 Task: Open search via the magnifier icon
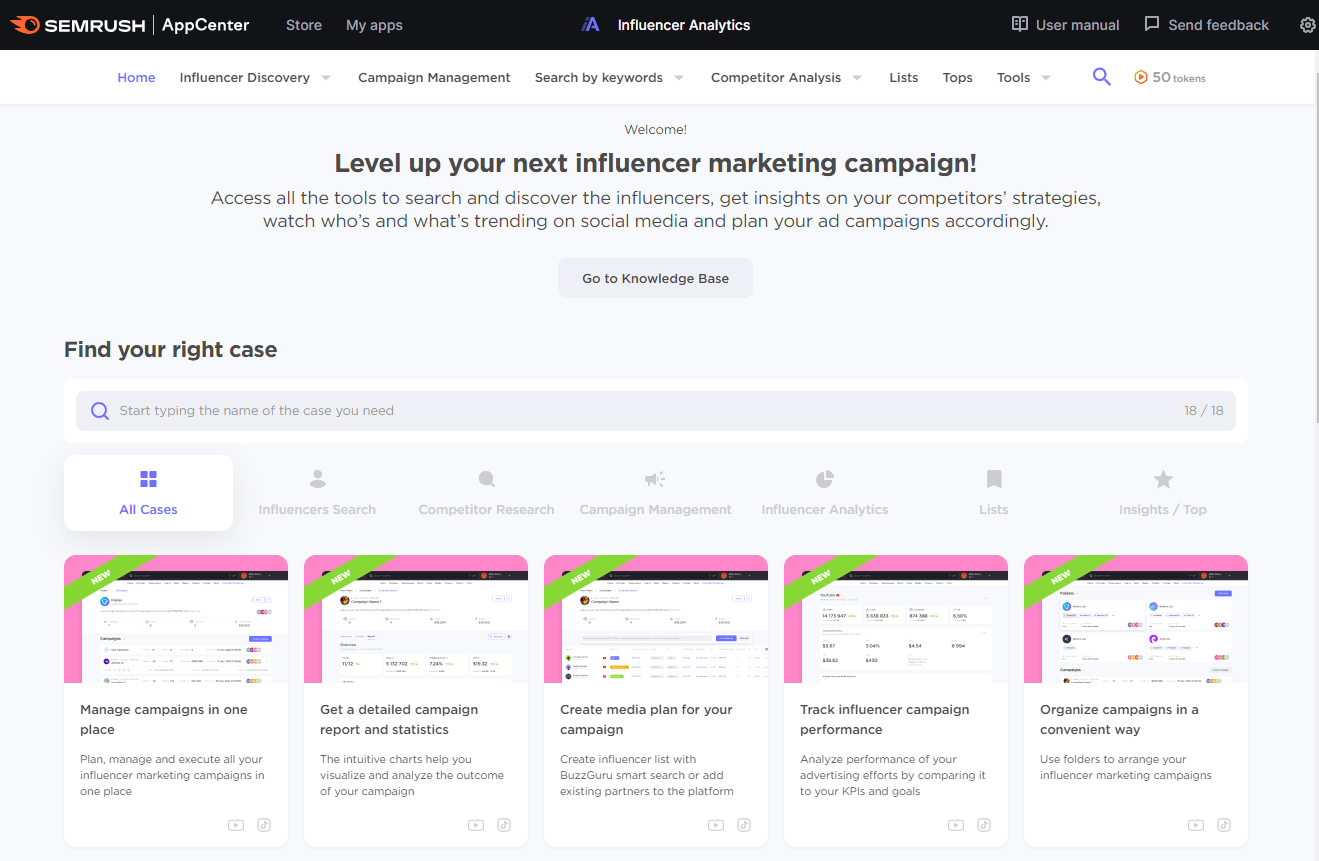click(x=1101, y=76)
